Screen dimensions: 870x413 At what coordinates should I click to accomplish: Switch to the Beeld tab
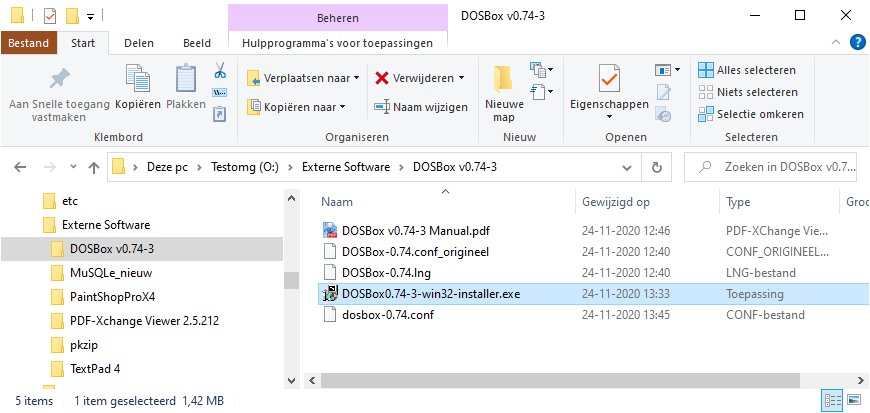pyautogui.click(x=196, y=43)
